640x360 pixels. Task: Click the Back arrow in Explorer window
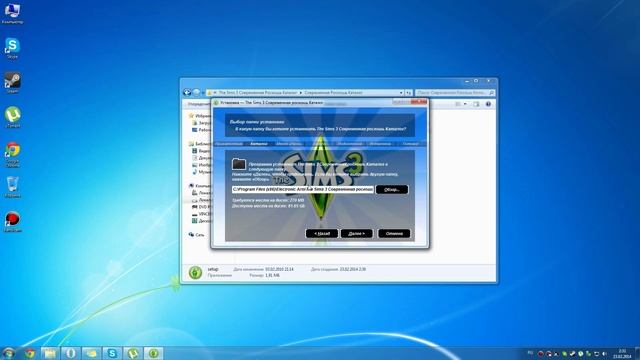pyautogui.click(x=187, y=93)
